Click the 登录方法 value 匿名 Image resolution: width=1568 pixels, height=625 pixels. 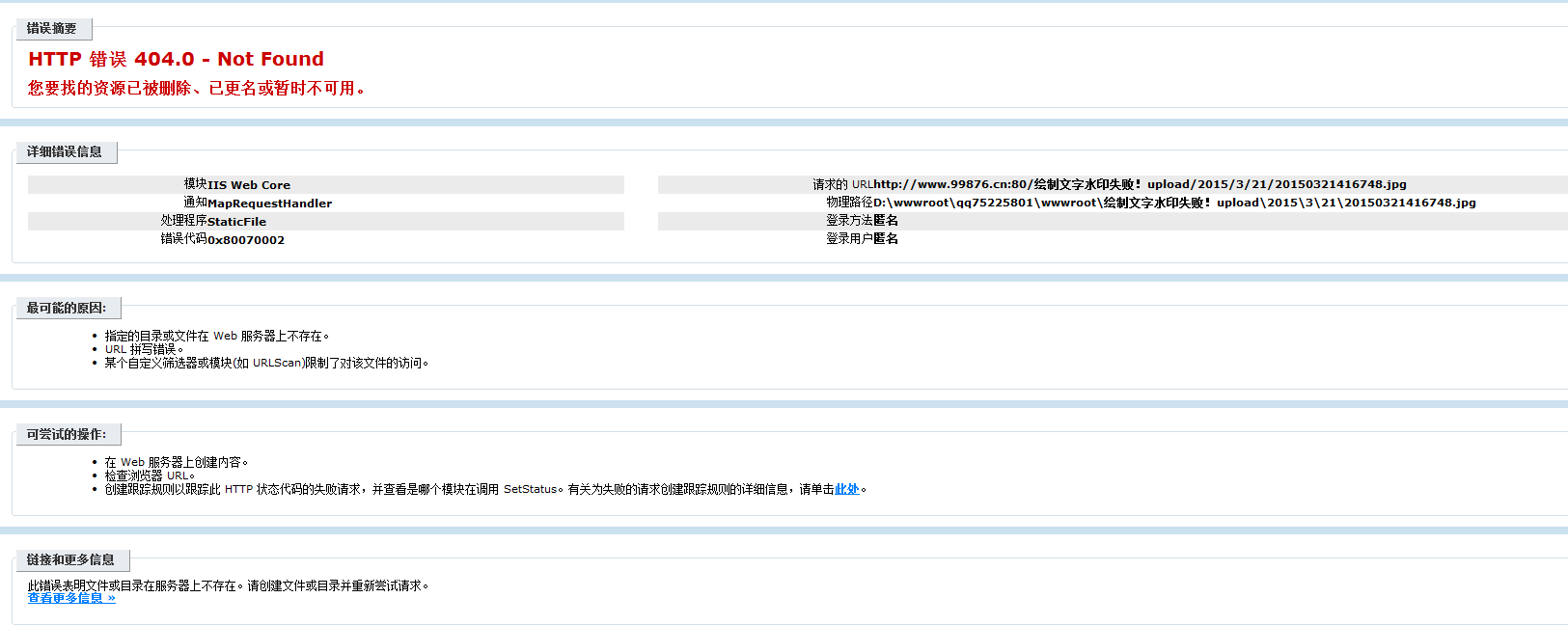[886, 221]
